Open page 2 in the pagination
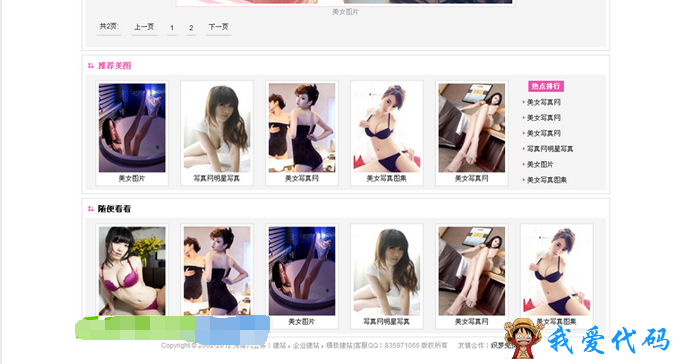Screen dimensions: 687x364 click(x=191, y=28)
